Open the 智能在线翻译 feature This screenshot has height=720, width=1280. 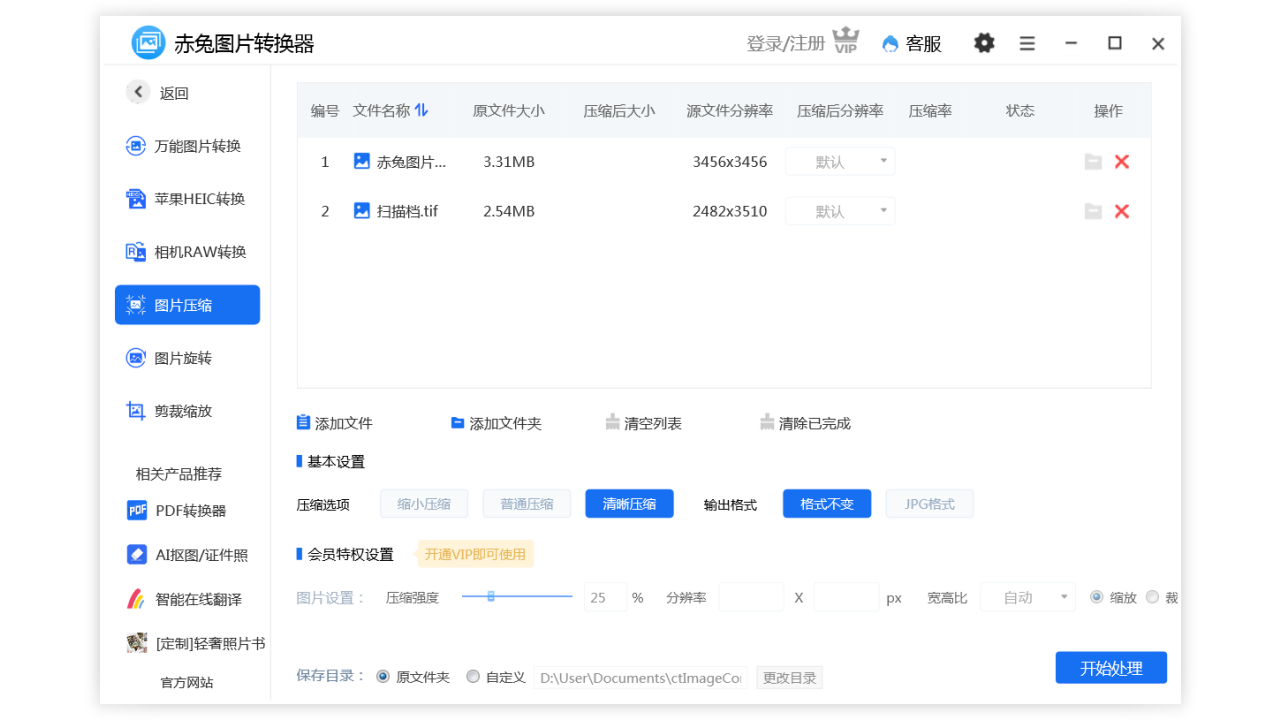coord(187,599)
